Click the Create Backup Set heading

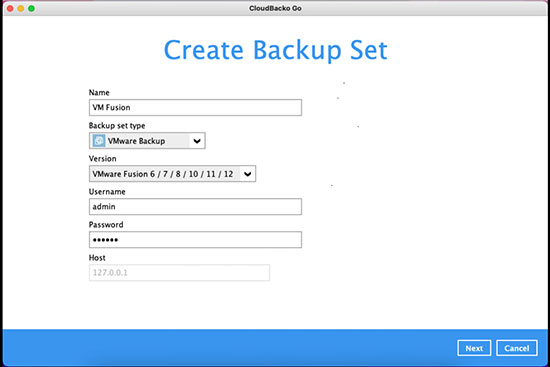coord(276,50)
